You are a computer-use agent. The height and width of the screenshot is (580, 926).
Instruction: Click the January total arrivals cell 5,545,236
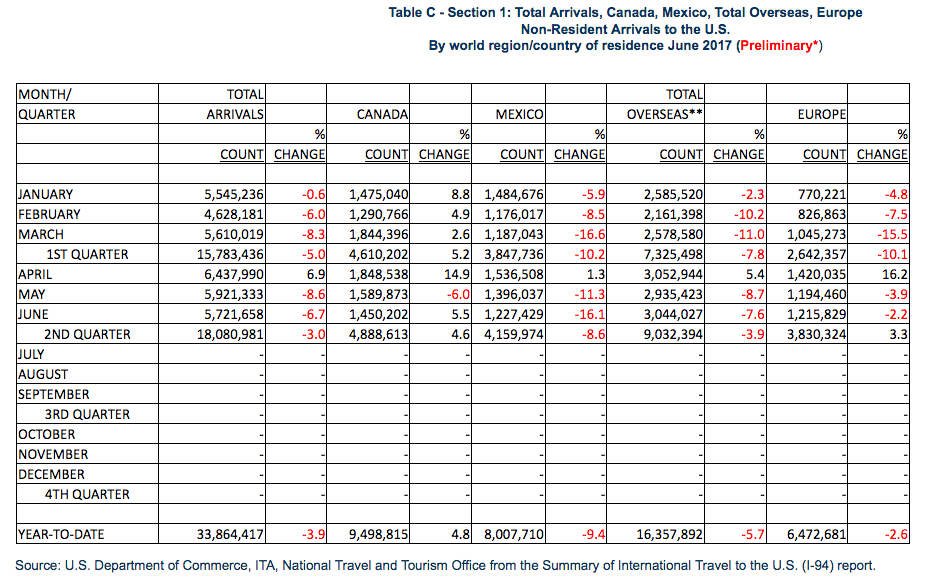[x=230, y=194]
